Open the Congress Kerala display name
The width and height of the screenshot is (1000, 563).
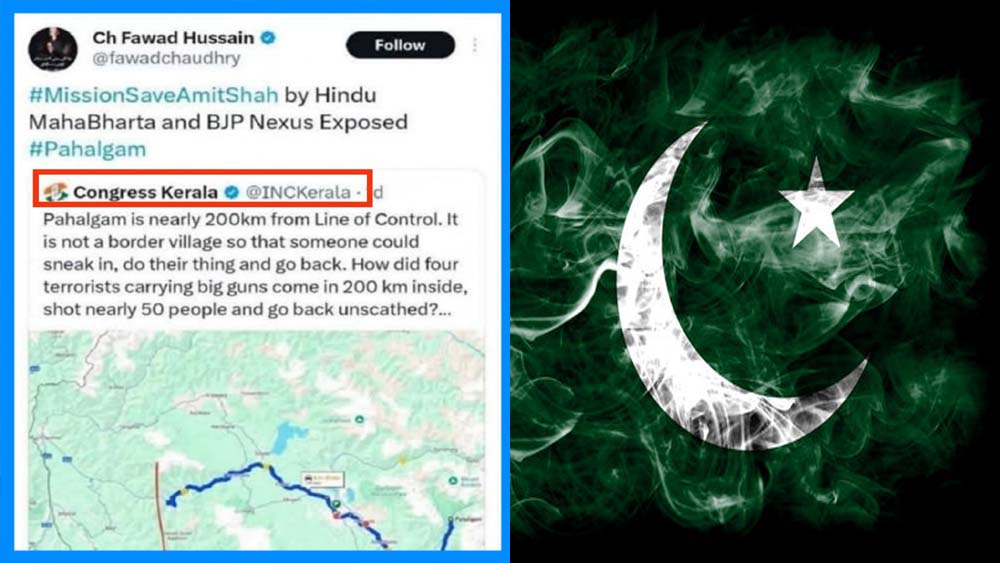pyautogui.click(x=146, y=192)
